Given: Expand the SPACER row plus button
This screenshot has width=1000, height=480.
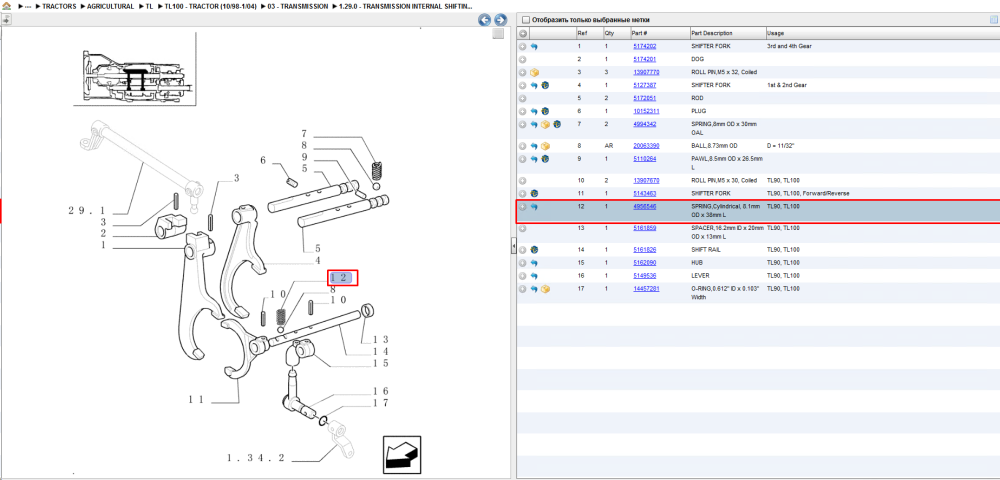Looking at the screenshot, I should click(x=523, y=228).
